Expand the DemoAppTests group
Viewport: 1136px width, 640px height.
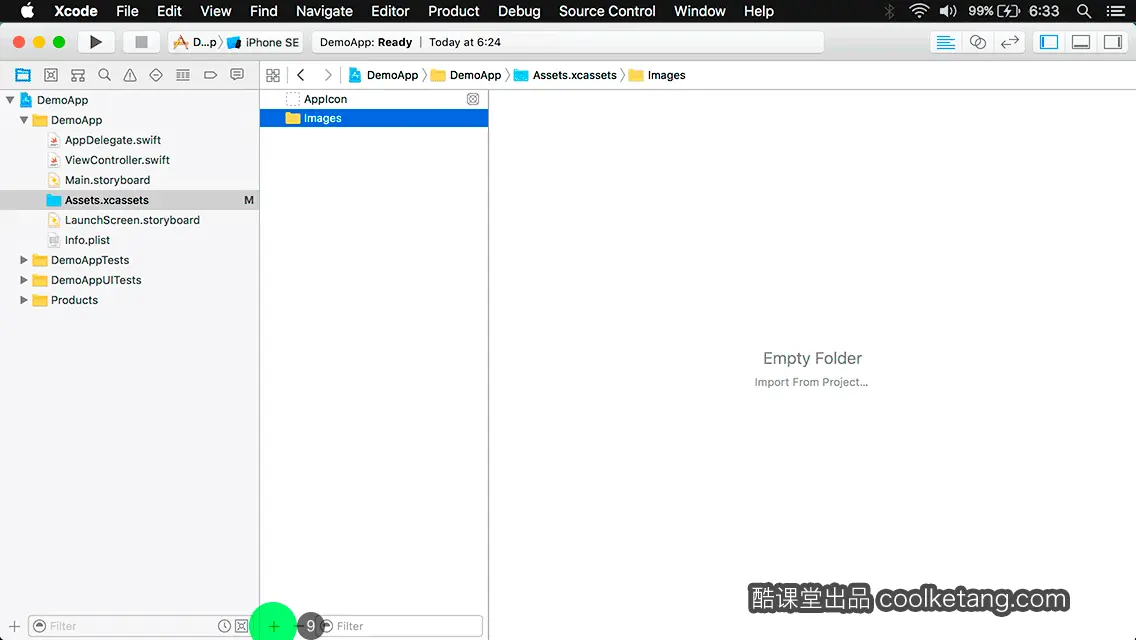pyautogui.click(x=24, y=259)
